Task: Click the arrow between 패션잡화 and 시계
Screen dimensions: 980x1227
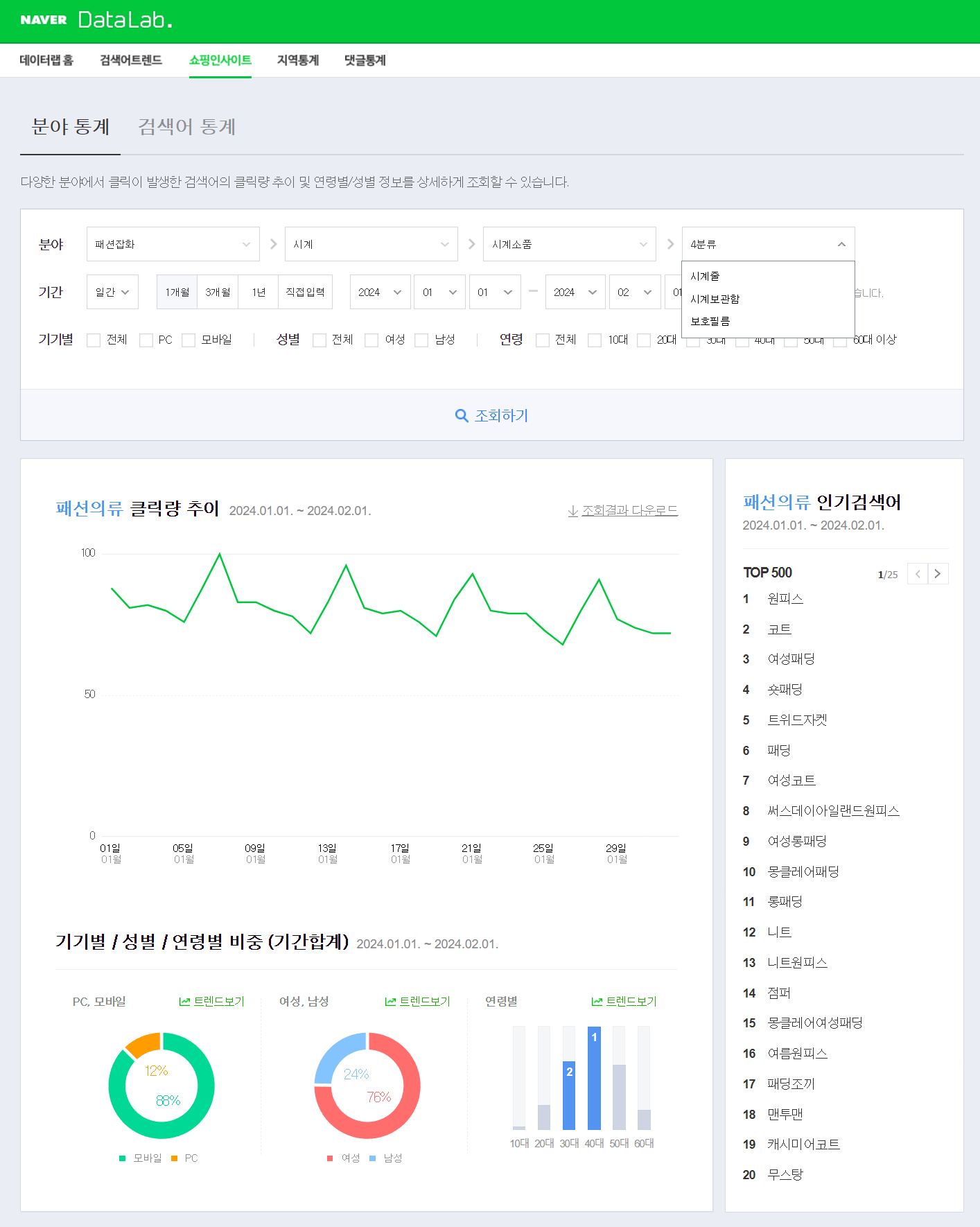Action: click(273, 244)
